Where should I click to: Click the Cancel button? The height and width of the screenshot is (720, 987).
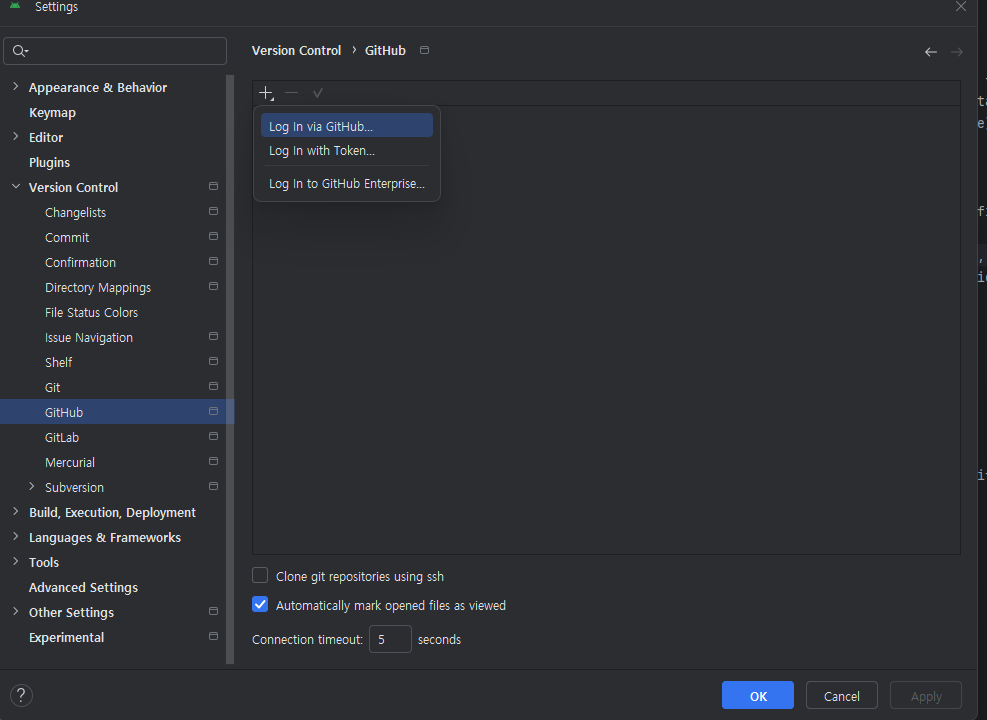[x=842, y=695]
